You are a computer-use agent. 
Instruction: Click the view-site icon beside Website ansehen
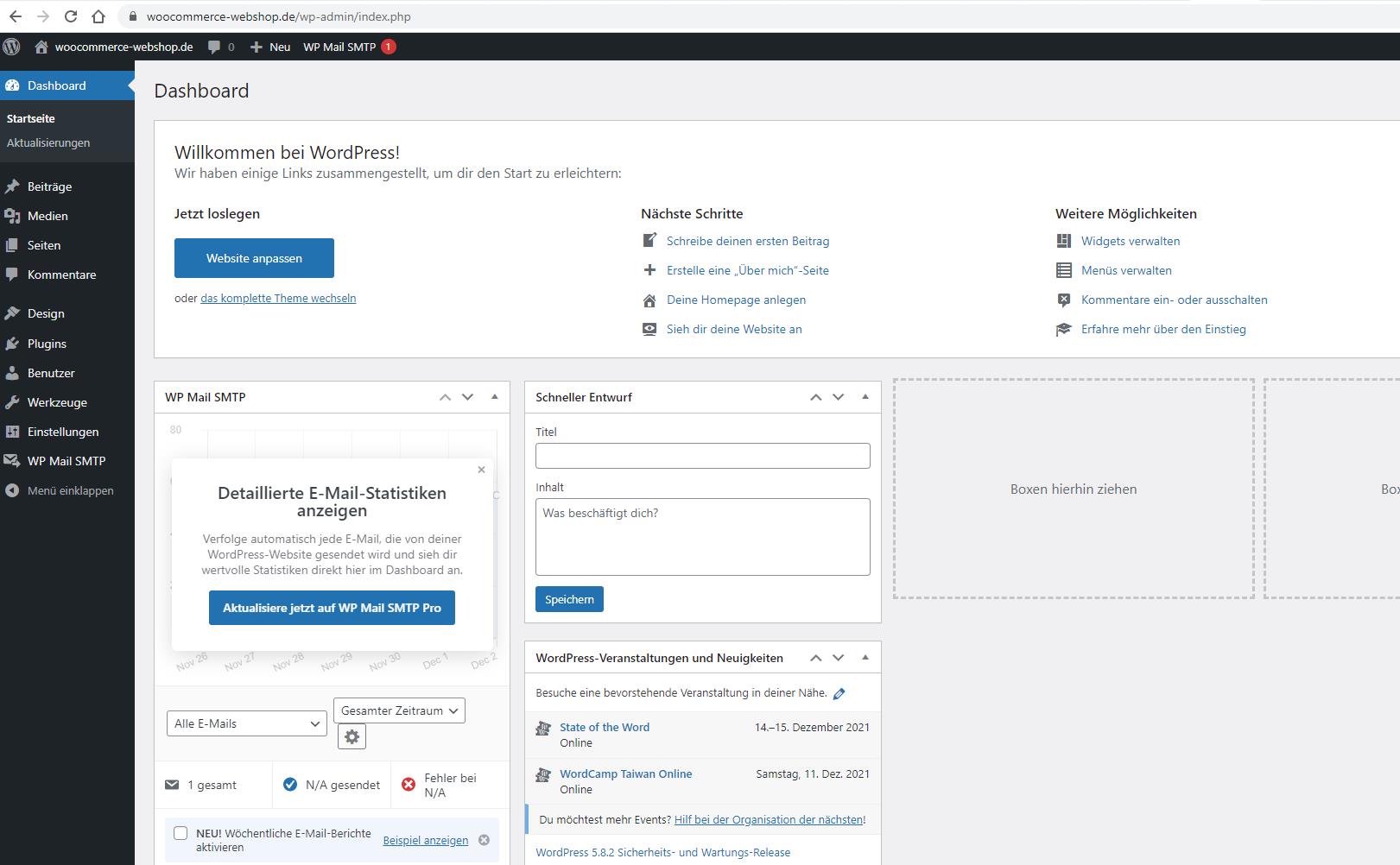coord(649,329)
